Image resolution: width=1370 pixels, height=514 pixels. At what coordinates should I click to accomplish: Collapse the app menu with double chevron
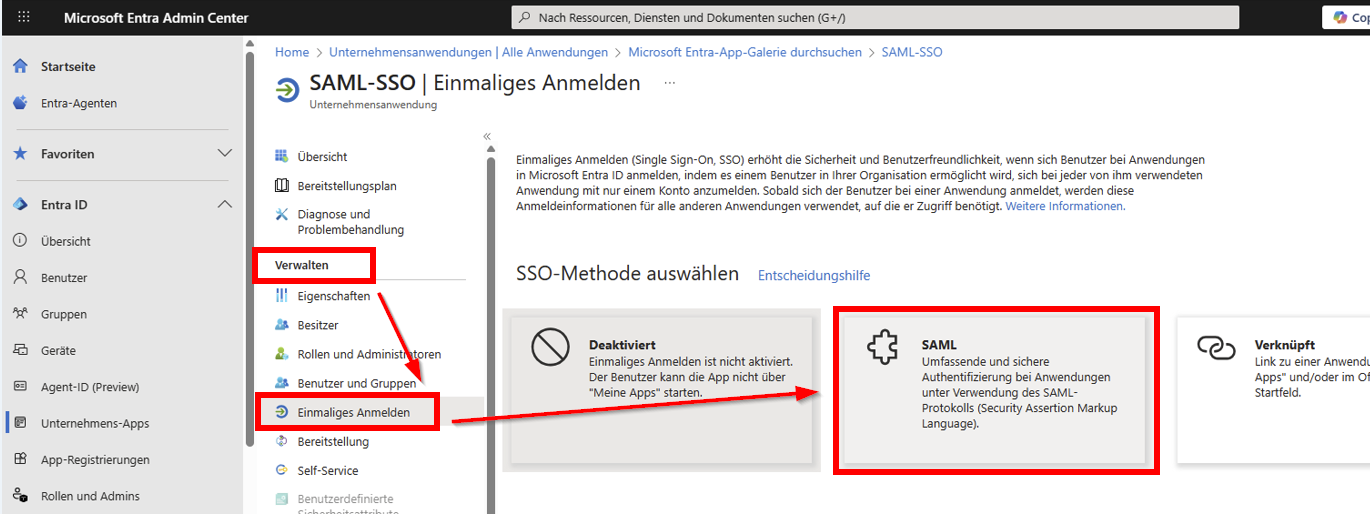tap(487, 136)
